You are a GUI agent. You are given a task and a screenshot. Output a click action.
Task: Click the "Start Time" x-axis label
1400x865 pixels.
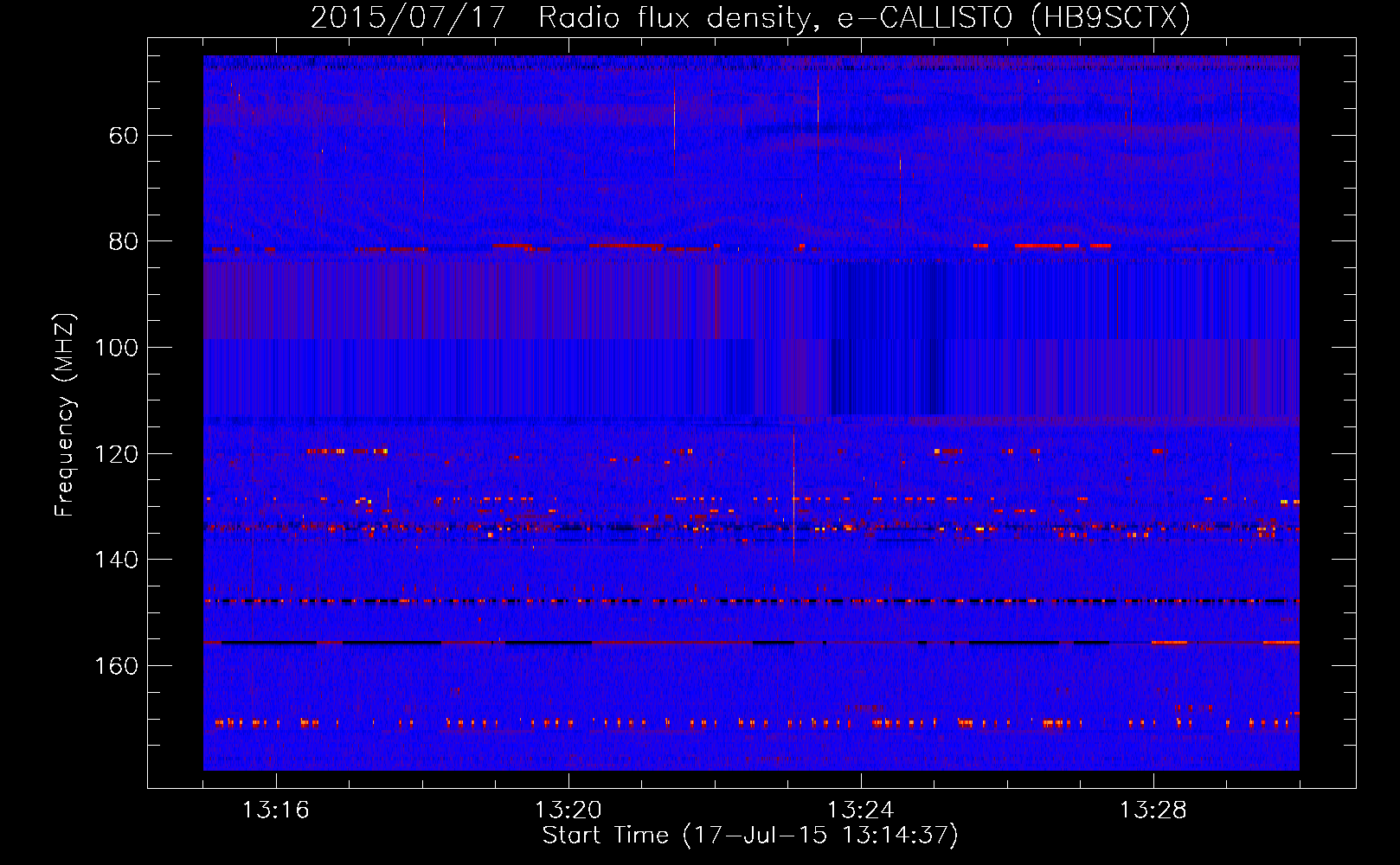pos(750,836)
